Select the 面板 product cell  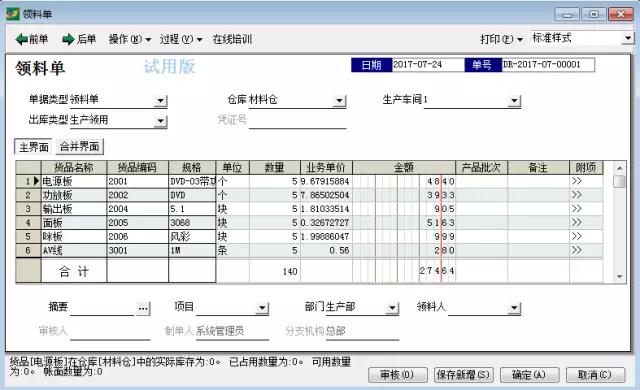click(x=74, y=223)
